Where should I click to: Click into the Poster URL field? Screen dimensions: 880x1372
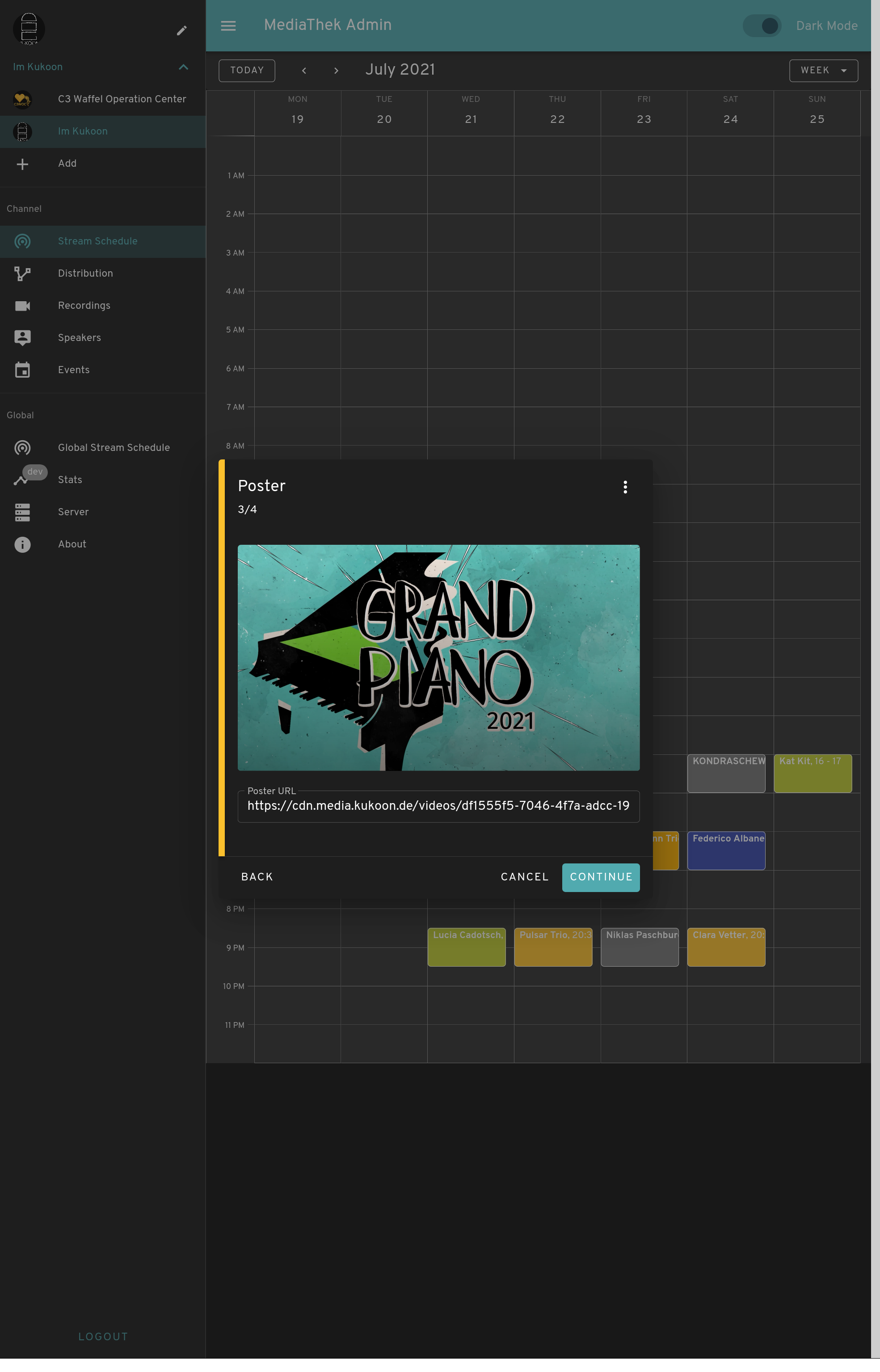pos(438,806)
